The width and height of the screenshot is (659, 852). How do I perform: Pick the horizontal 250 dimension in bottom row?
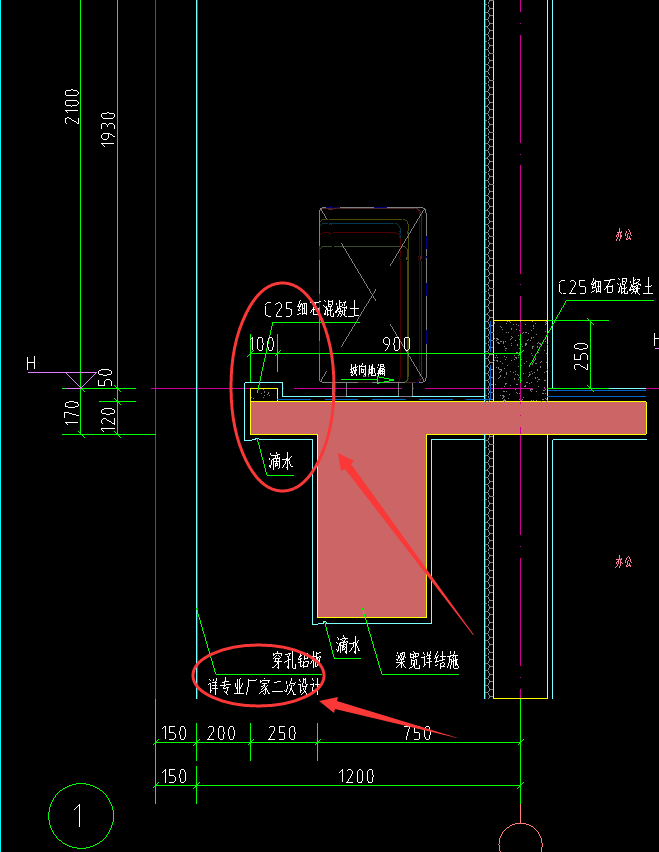(282, 734)
